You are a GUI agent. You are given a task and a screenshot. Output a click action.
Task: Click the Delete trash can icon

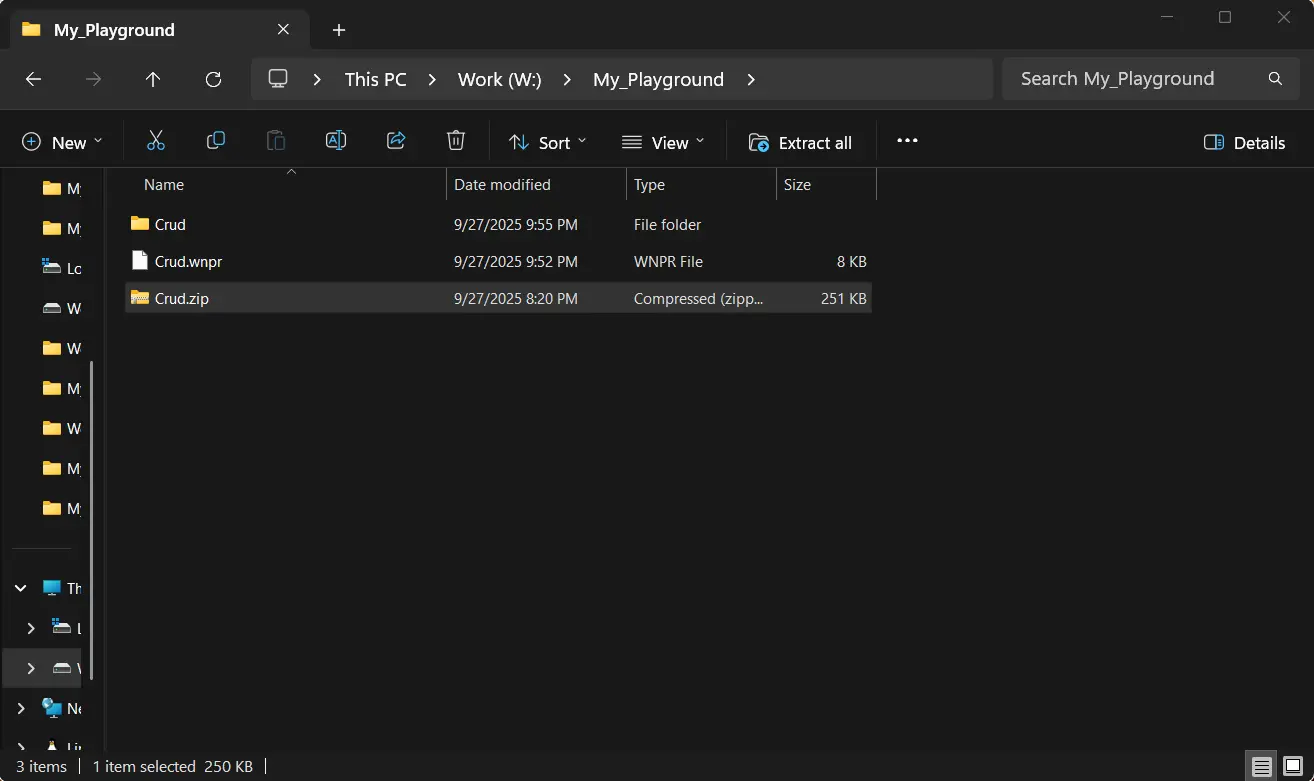pos(456,141)
